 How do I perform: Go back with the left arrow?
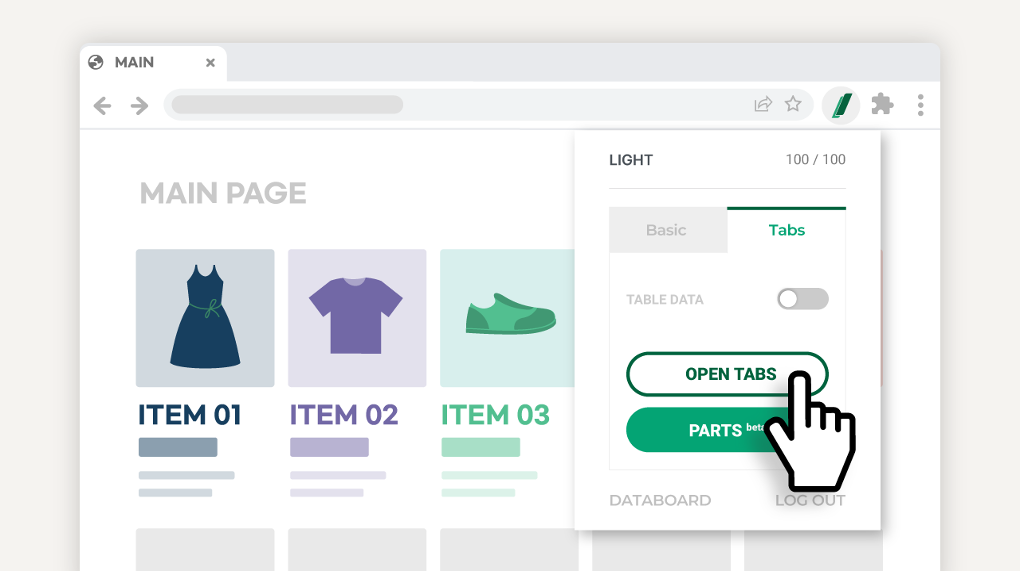[102, 105]
